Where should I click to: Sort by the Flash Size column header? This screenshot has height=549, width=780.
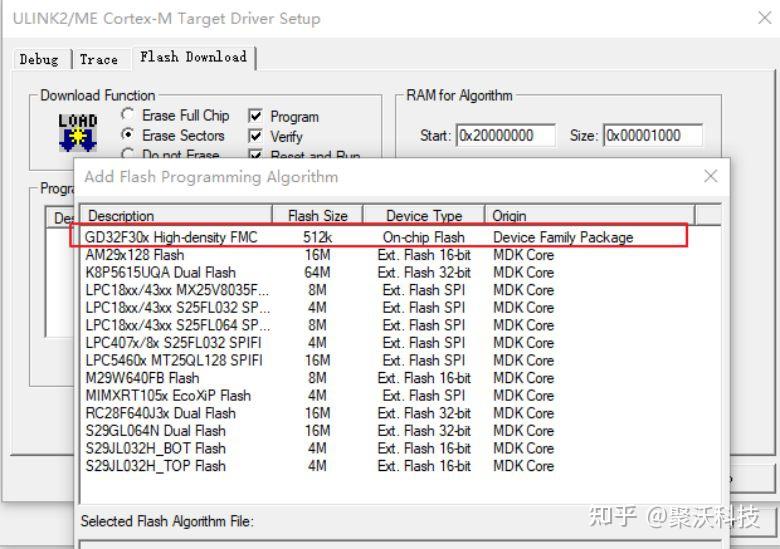pyautogui.click(x=317, y=215)
